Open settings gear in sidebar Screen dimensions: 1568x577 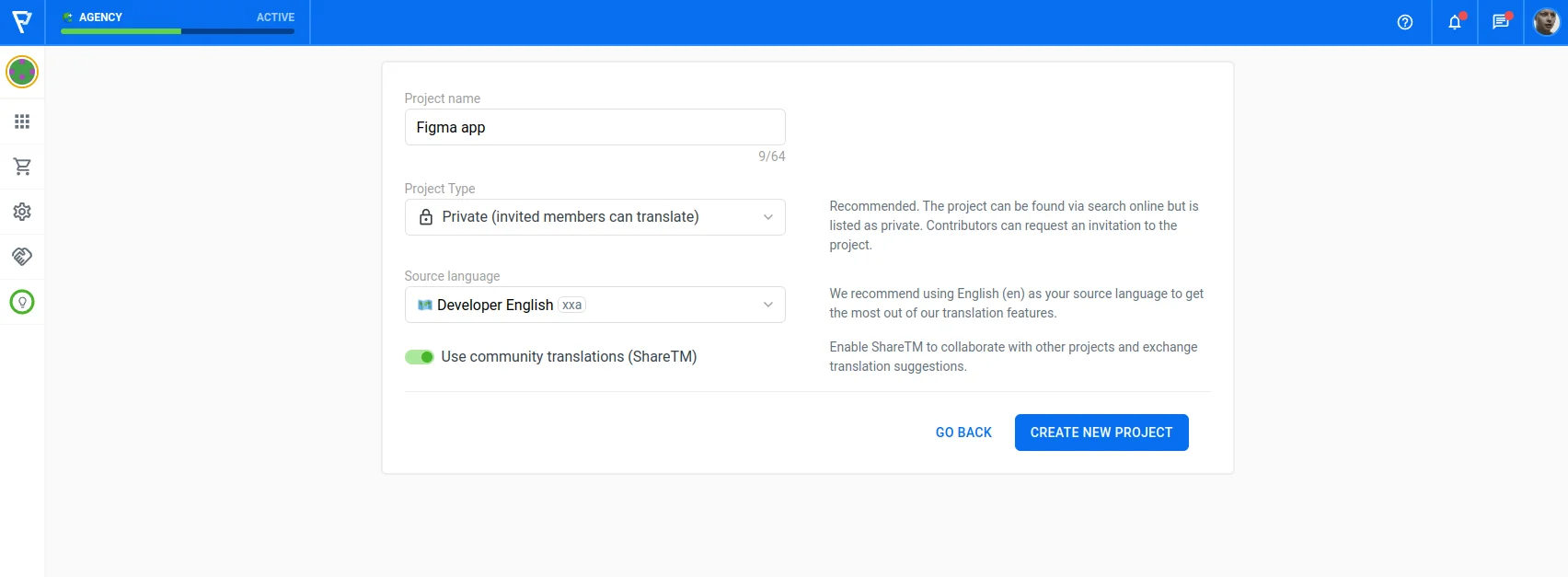click(22, 212)
